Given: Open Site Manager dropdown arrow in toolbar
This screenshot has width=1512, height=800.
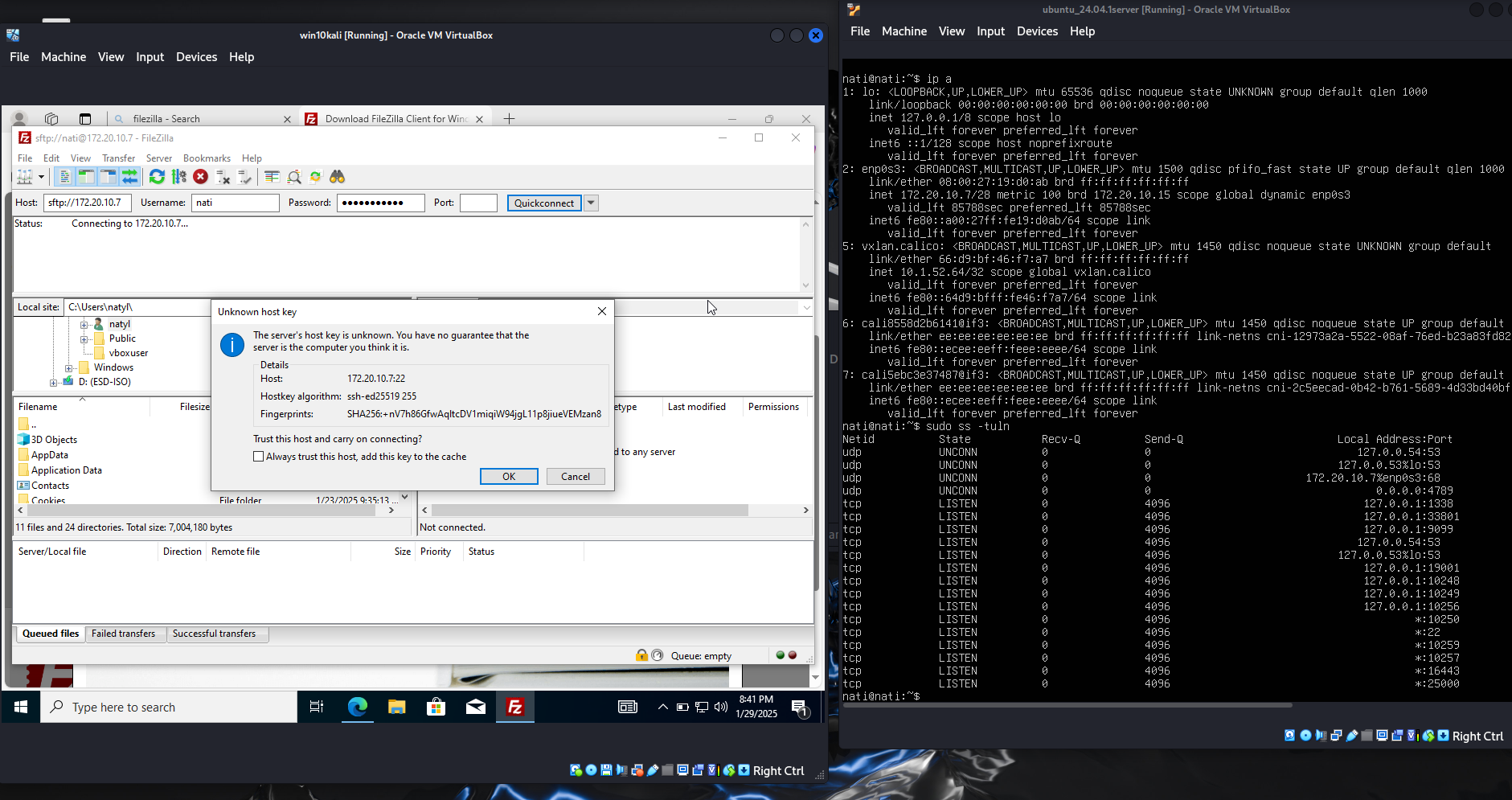Looking at the screenshot, I should tap(41, 177).
